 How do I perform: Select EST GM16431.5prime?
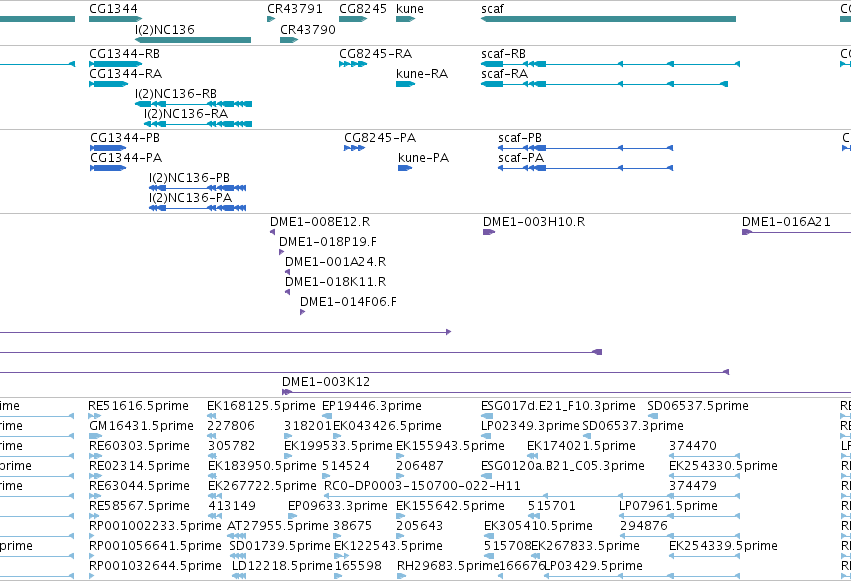[96, 436]
